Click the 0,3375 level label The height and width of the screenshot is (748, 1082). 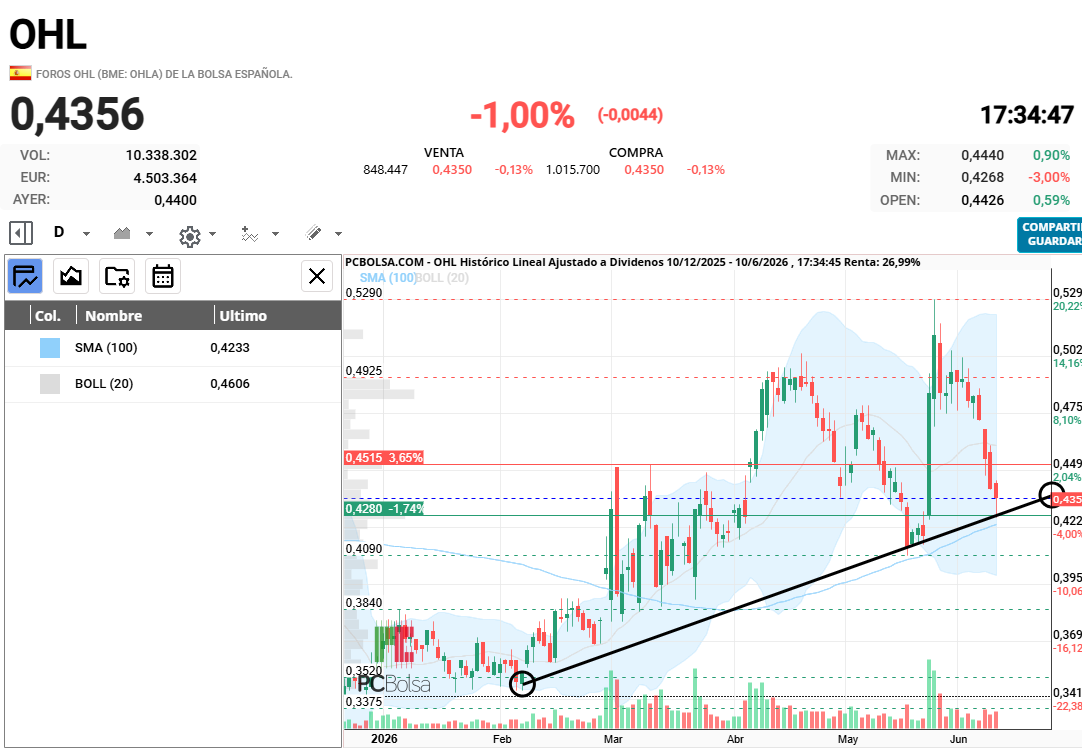coord(364,702)
